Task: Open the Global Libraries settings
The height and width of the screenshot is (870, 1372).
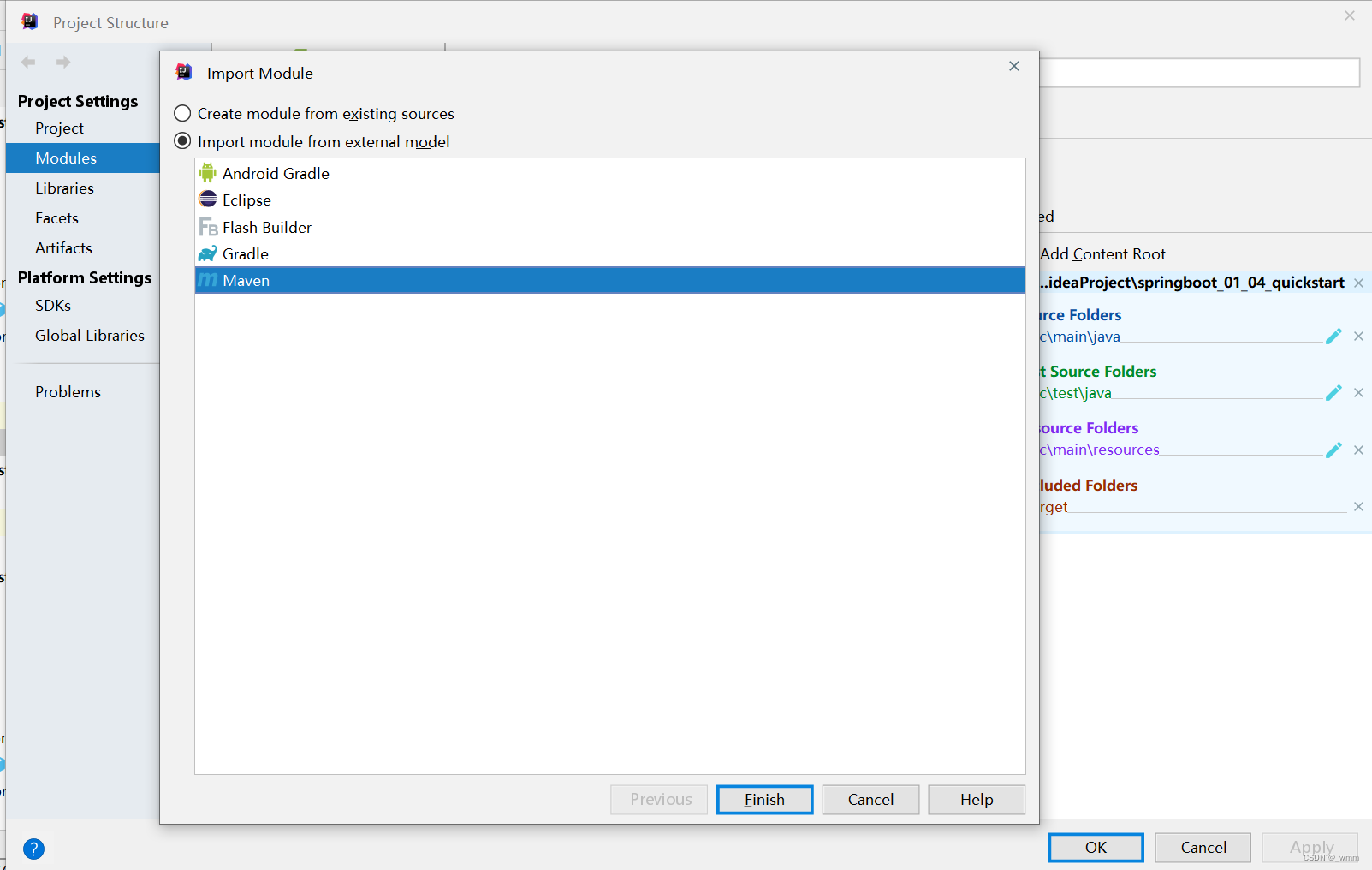Action: pos(90,335)
